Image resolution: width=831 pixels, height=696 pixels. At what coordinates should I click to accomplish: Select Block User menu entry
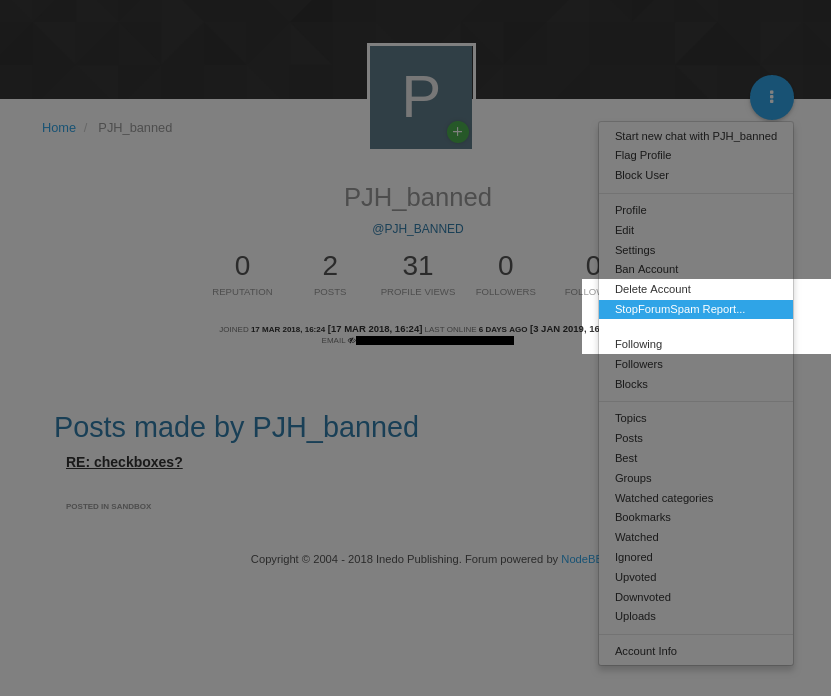pyautogui.click(x=696, y=175)
